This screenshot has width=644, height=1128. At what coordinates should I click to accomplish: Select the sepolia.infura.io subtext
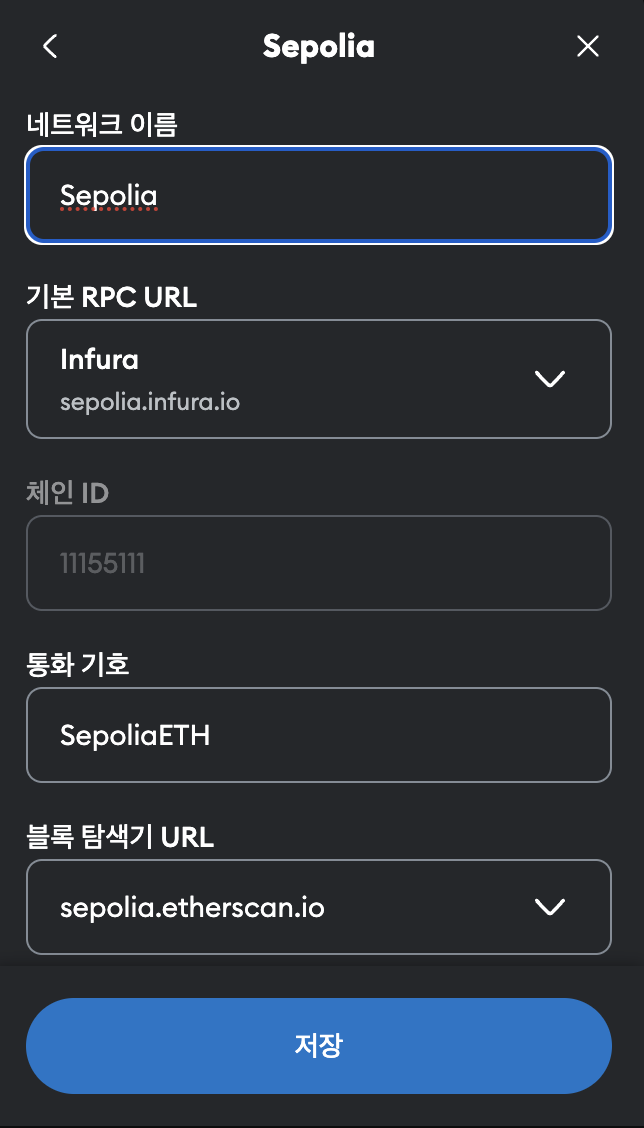click(x=150, y=401)
